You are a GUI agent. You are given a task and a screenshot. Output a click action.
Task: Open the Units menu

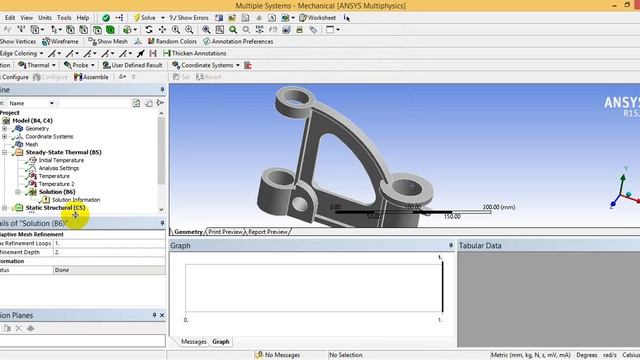pos(45,18)
